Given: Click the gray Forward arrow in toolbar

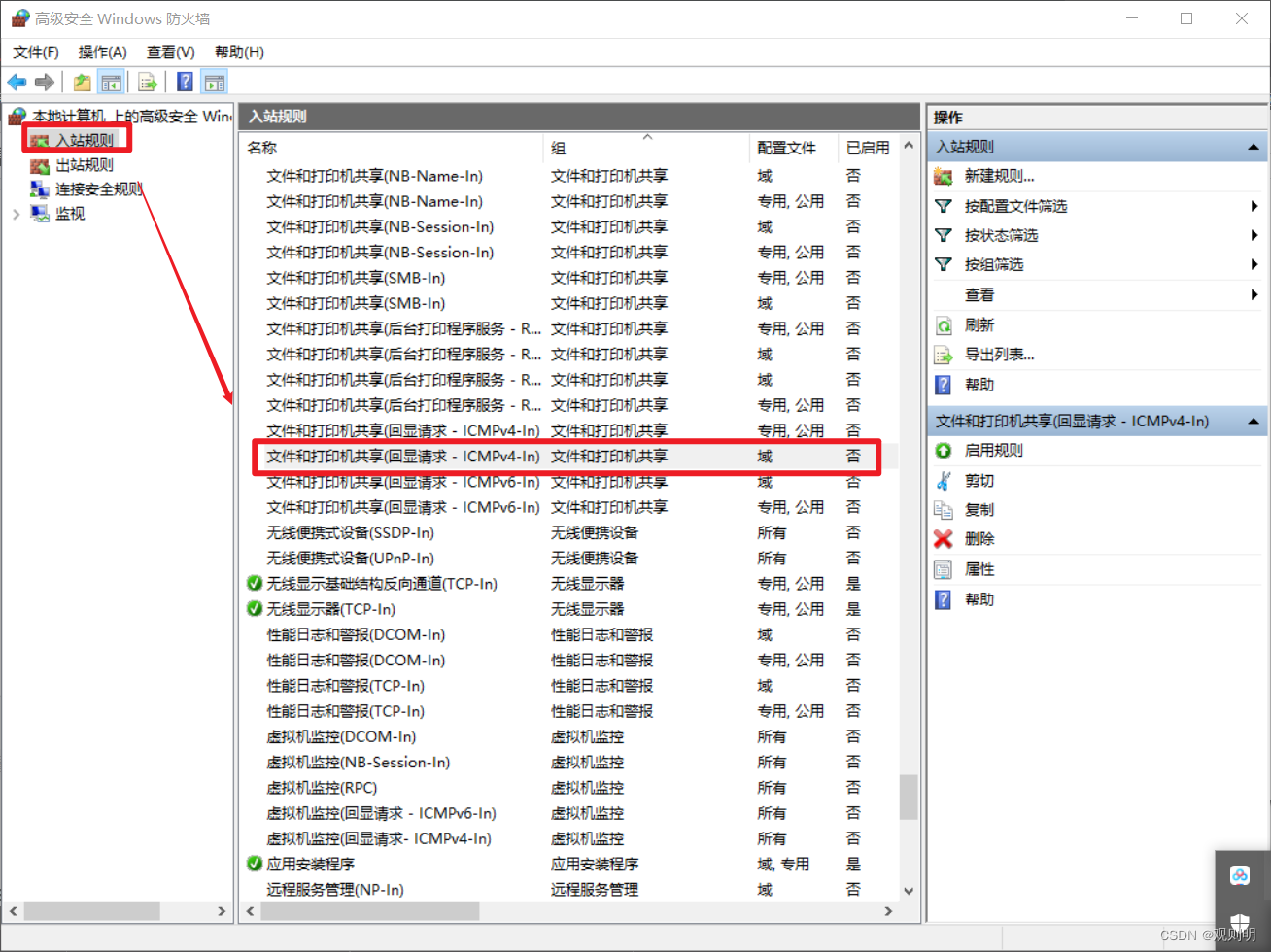Looking at the screenshot, I should [44, 83].
